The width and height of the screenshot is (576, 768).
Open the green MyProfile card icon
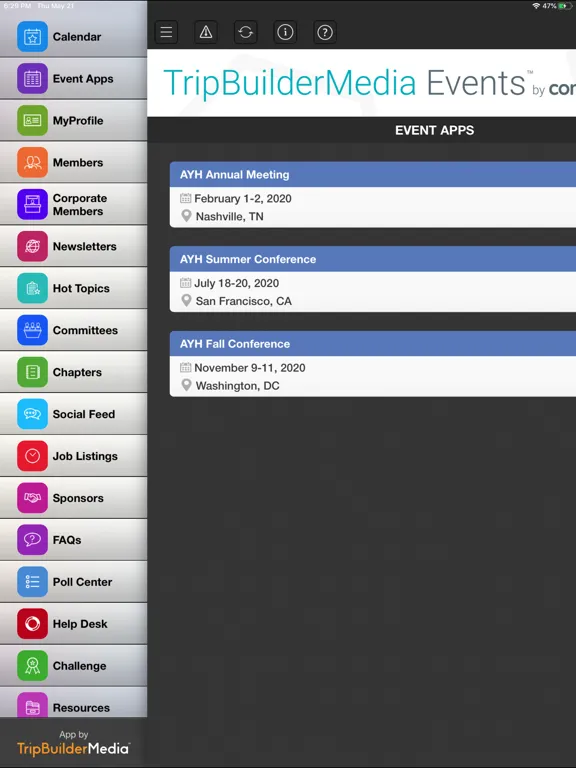32,120
